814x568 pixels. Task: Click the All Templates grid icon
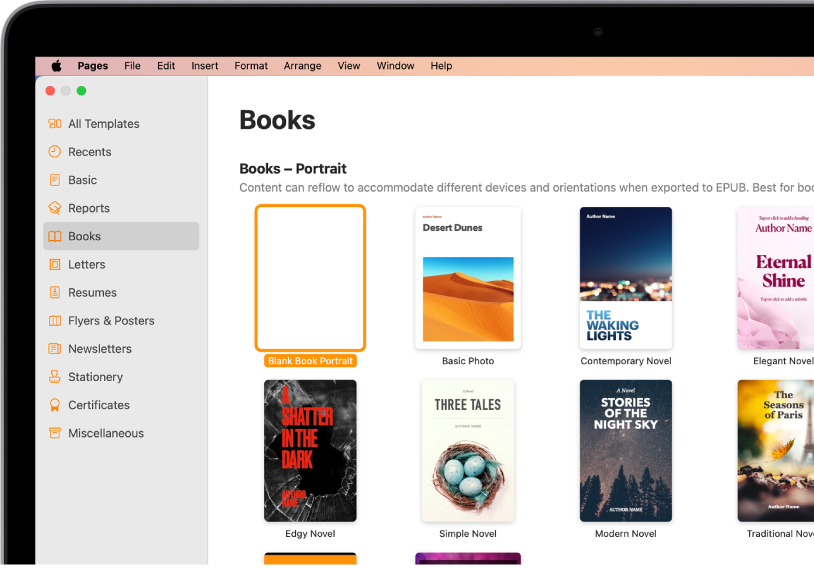click(55, 124)
